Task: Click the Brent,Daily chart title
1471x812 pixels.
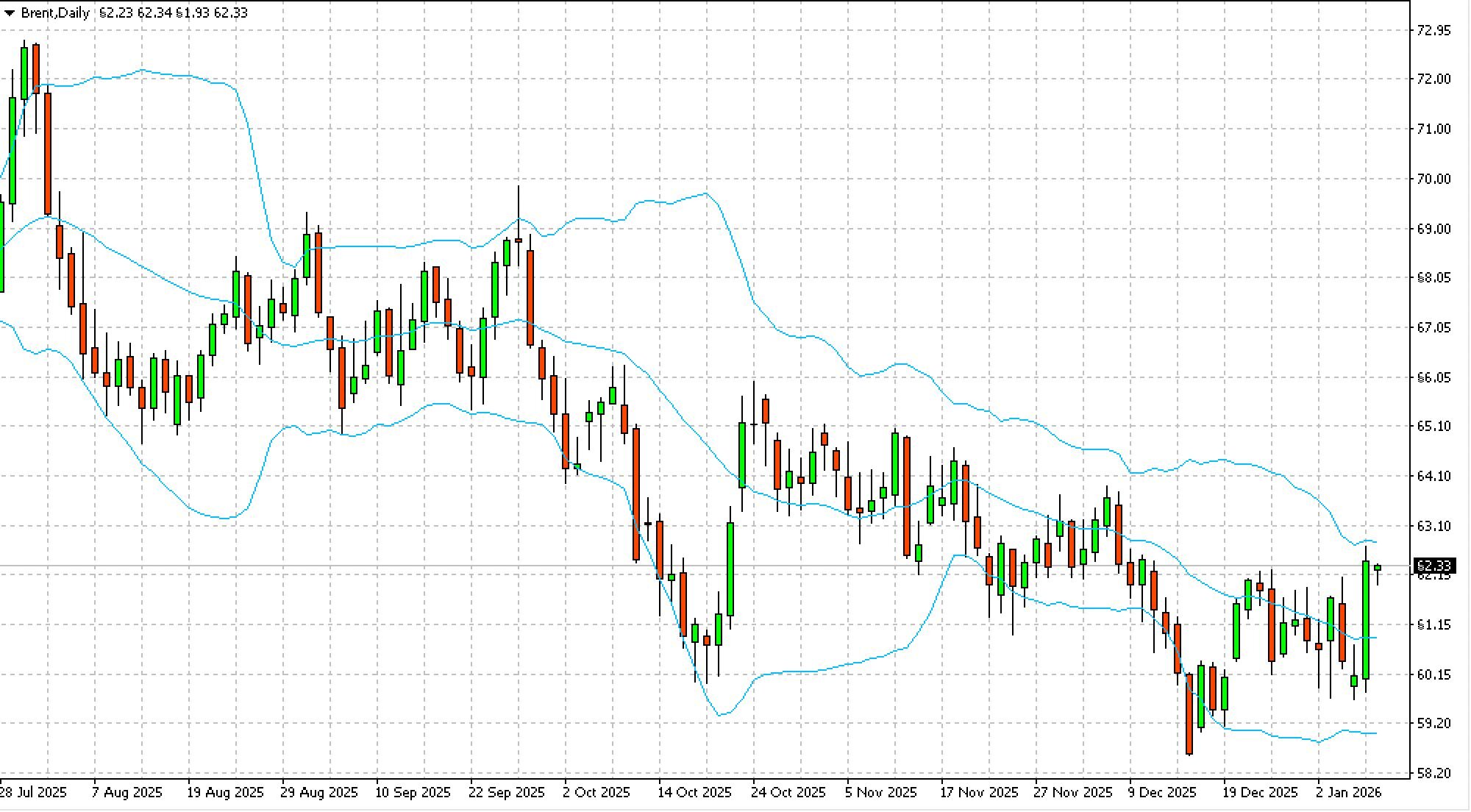Action: point(55,13)
